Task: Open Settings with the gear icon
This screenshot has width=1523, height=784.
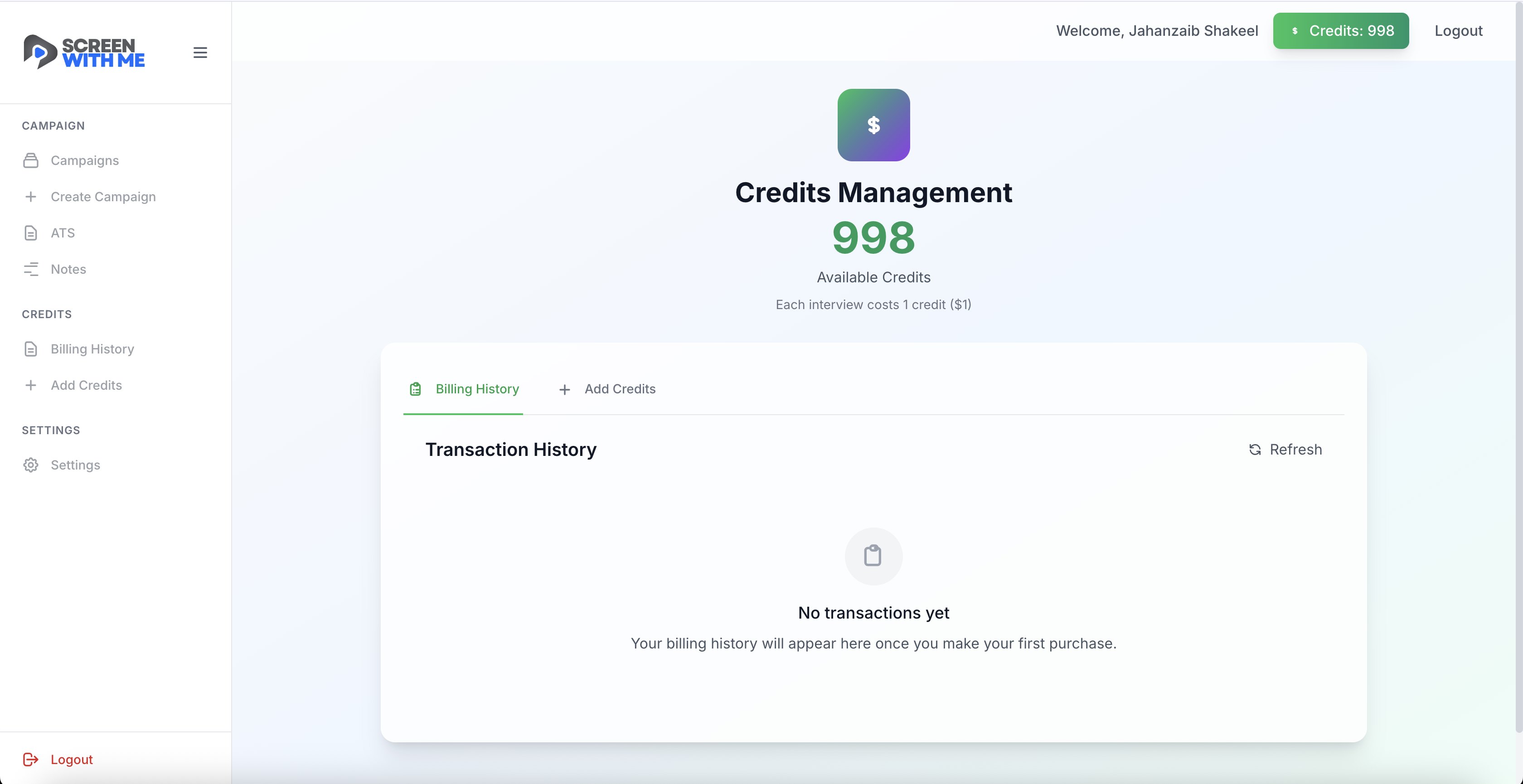Action: (x=31, y=465)
